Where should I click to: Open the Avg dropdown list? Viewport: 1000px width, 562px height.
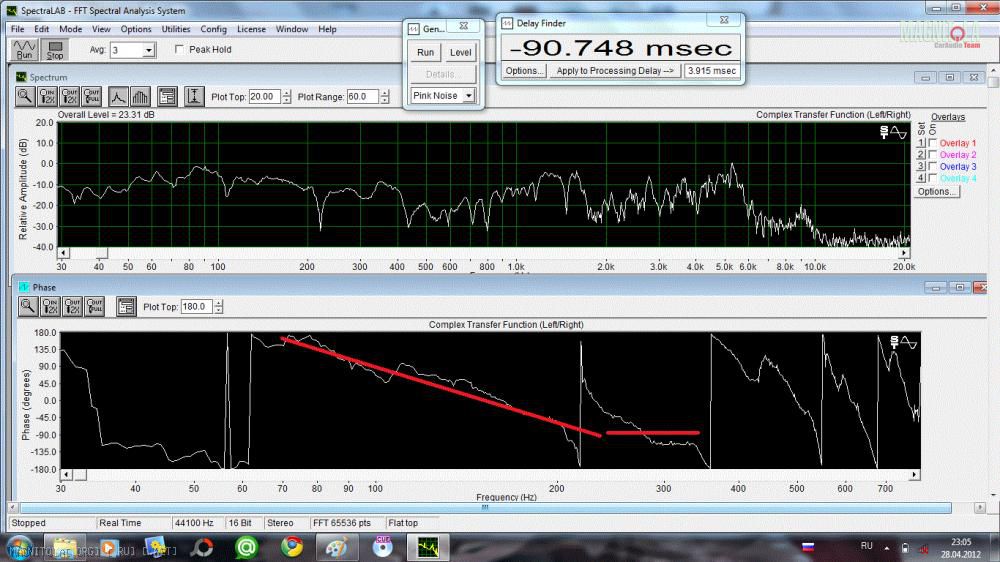coord(149,49)
